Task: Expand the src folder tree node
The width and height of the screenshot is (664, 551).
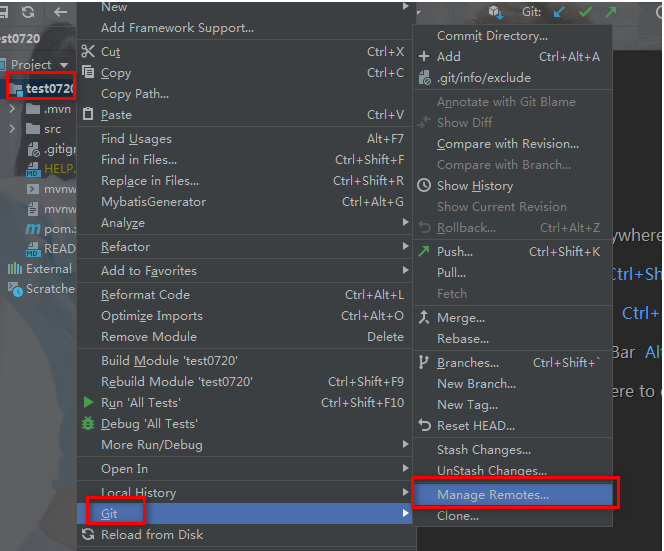Action: [x=12, y=129]
